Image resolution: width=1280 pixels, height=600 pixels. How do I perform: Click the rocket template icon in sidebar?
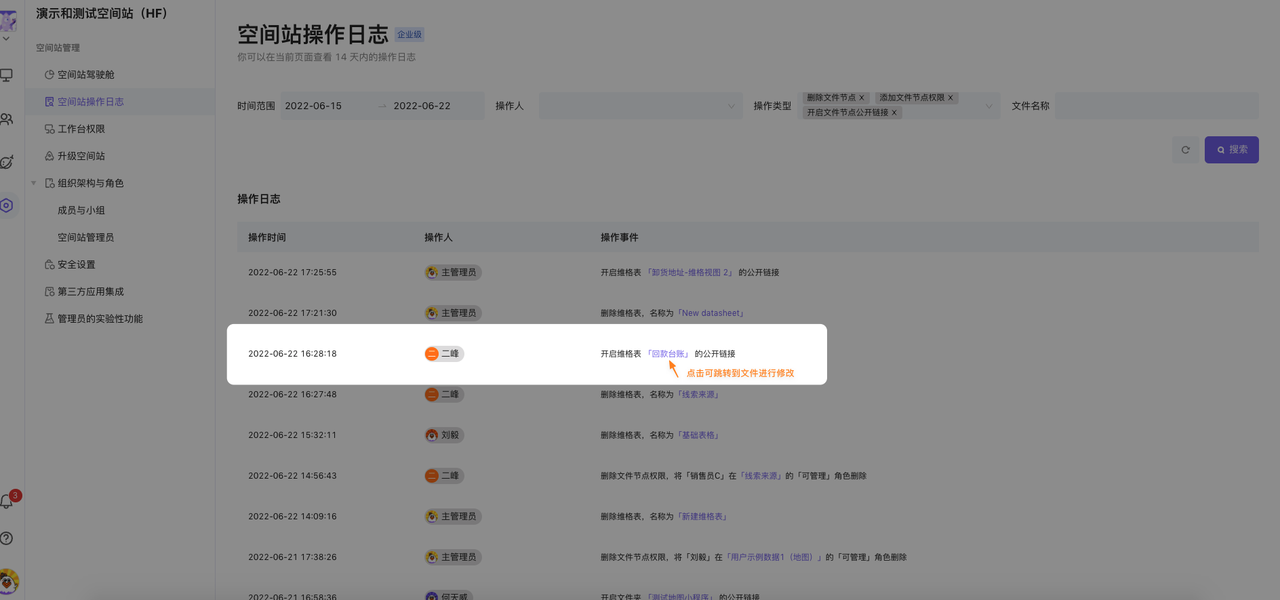click(x=6, y=162)
